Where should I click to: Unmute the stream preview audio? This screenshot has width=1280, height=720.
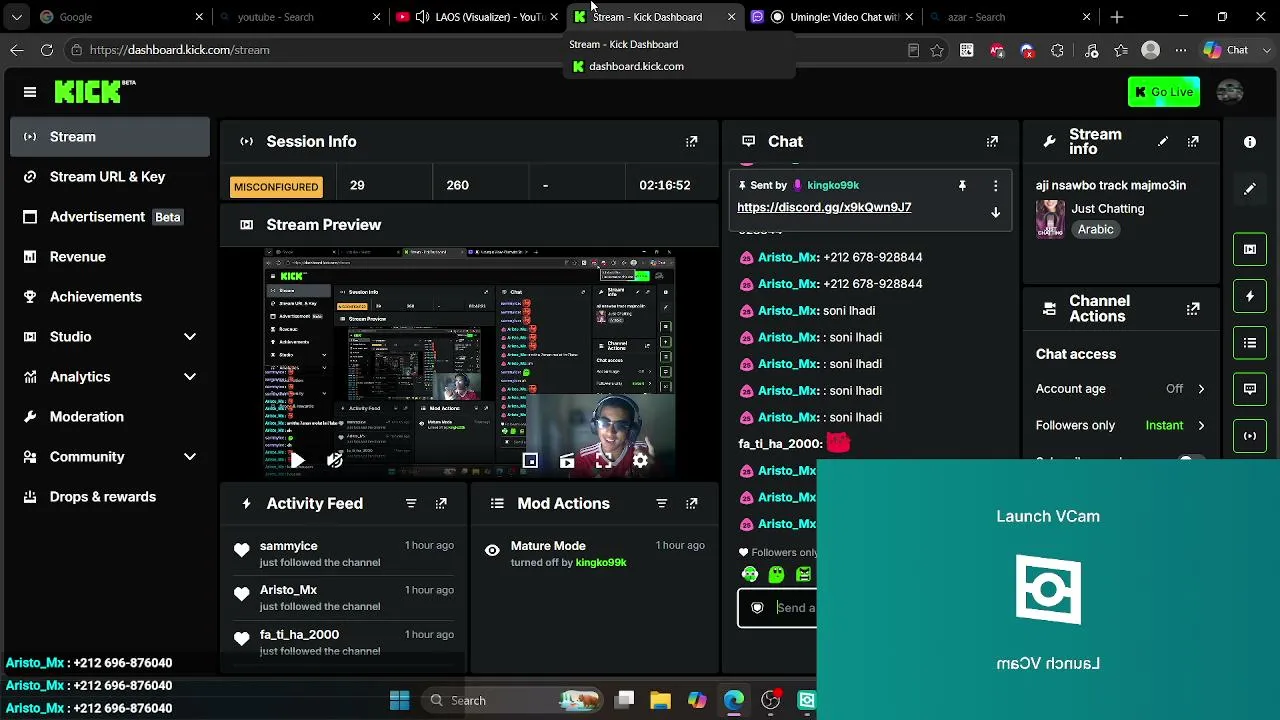click(x=334, y=460)
